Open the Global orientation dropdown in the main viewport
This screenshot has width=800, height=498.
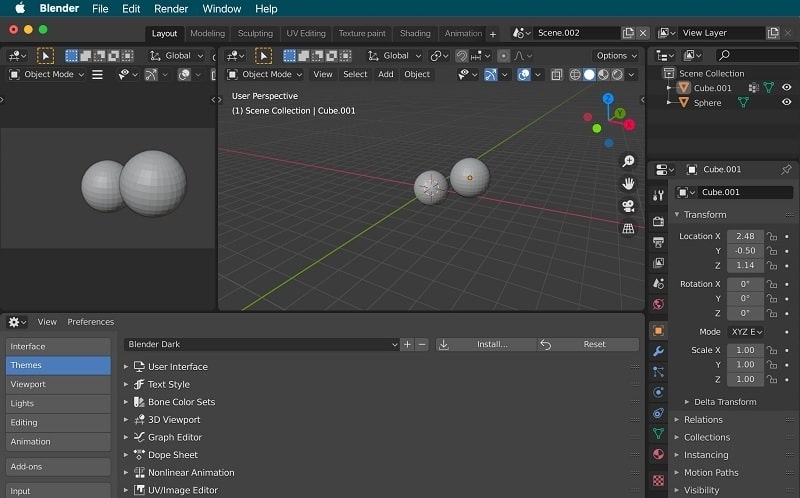click(x=395, y=56)
